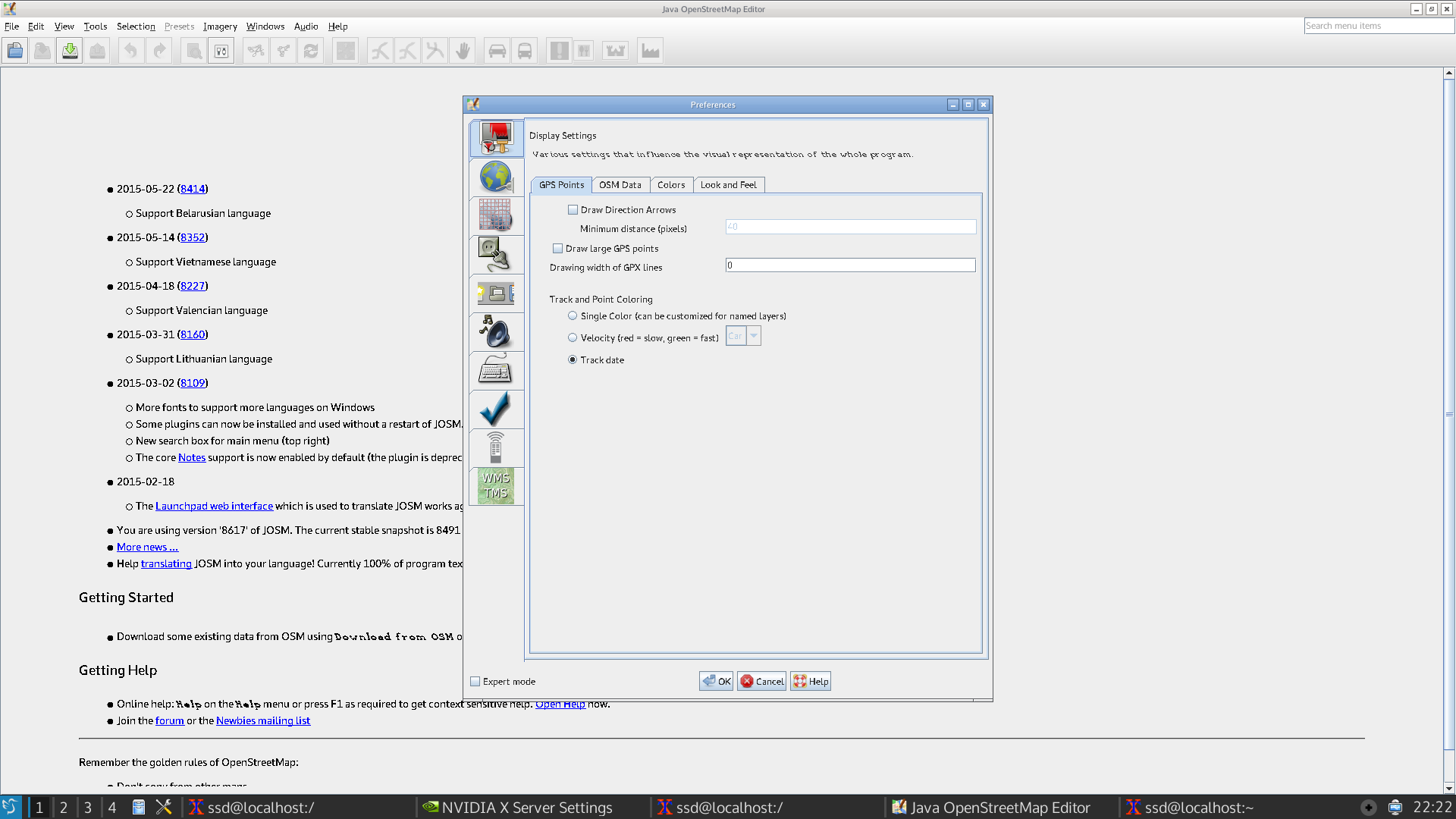
Task: Click the taskbar clock
Action: click(1432, 808)
